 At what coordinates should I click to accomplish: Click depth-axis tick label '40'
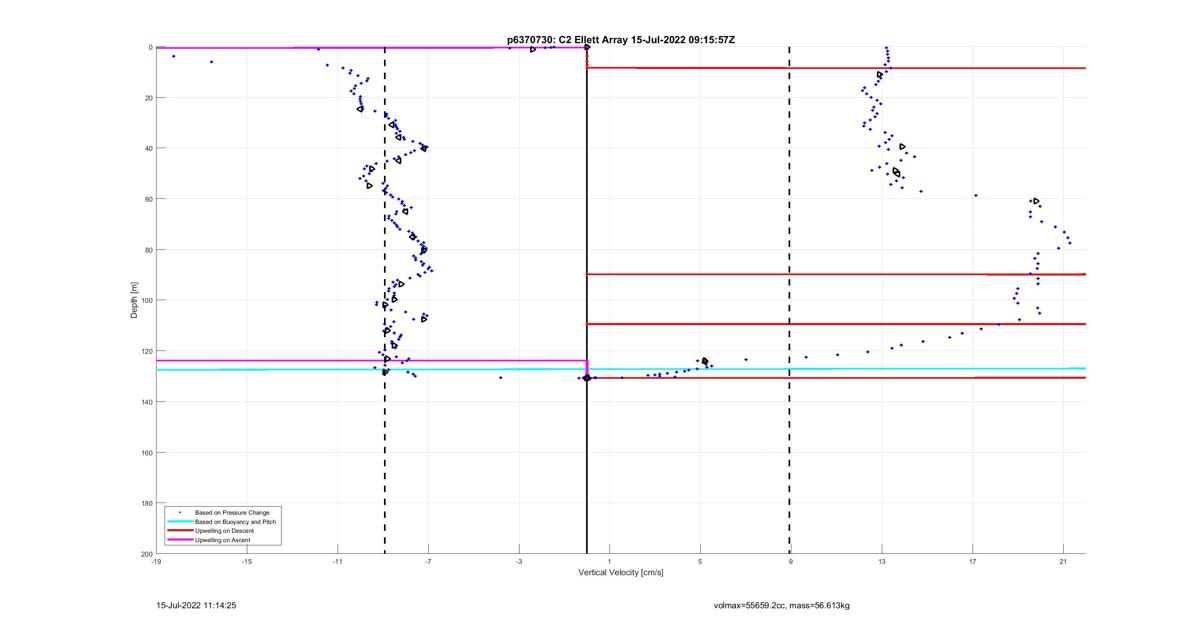point(148,148)
